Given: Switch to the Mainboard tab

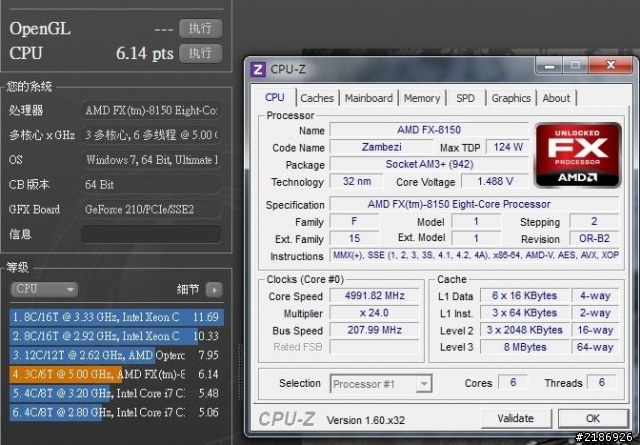Looking at the screenshot, I should click(x=369, y=98).
